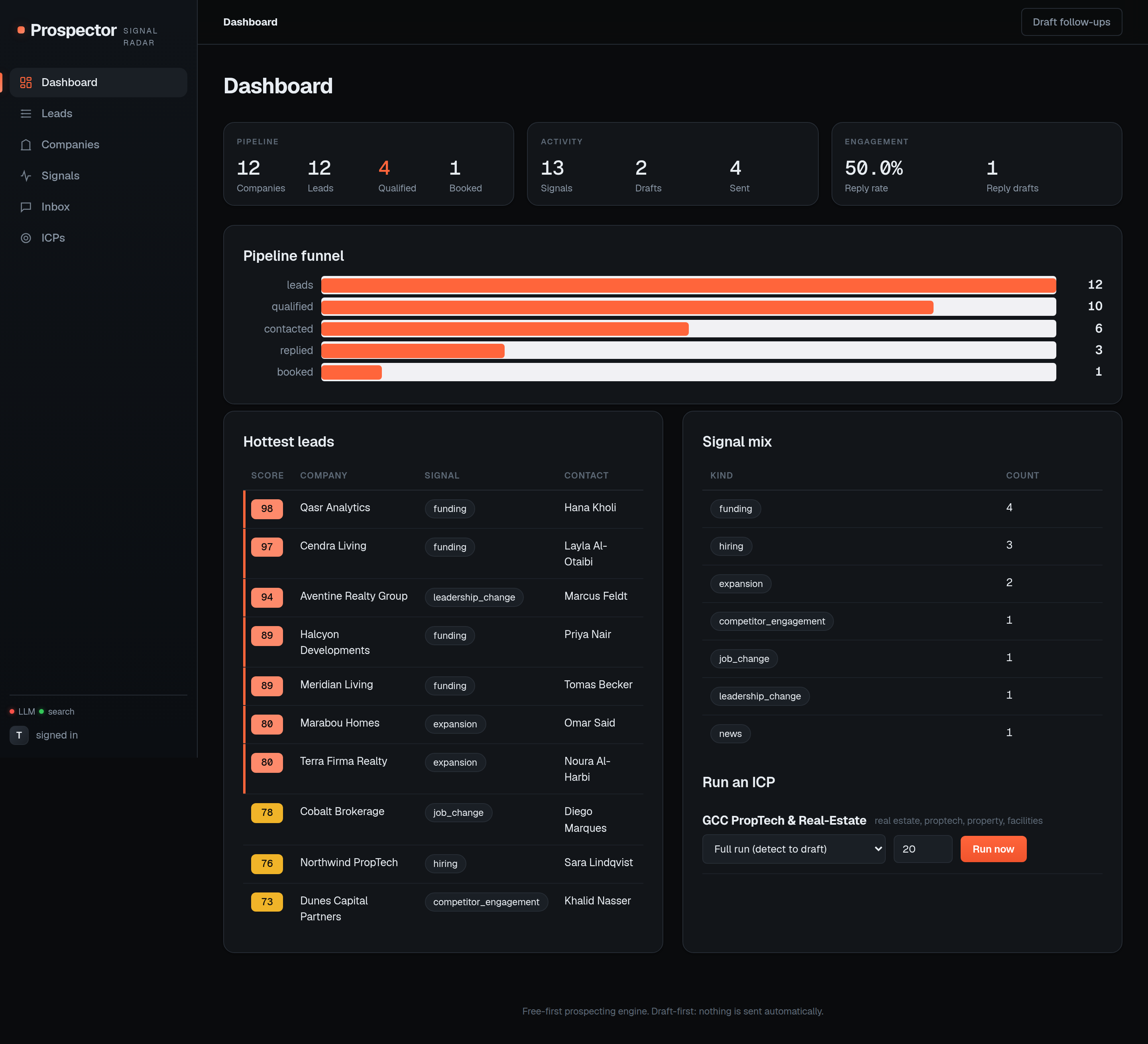Open Marabou Homes company
1148x1044 pixels.
click(x=339, y=723)
